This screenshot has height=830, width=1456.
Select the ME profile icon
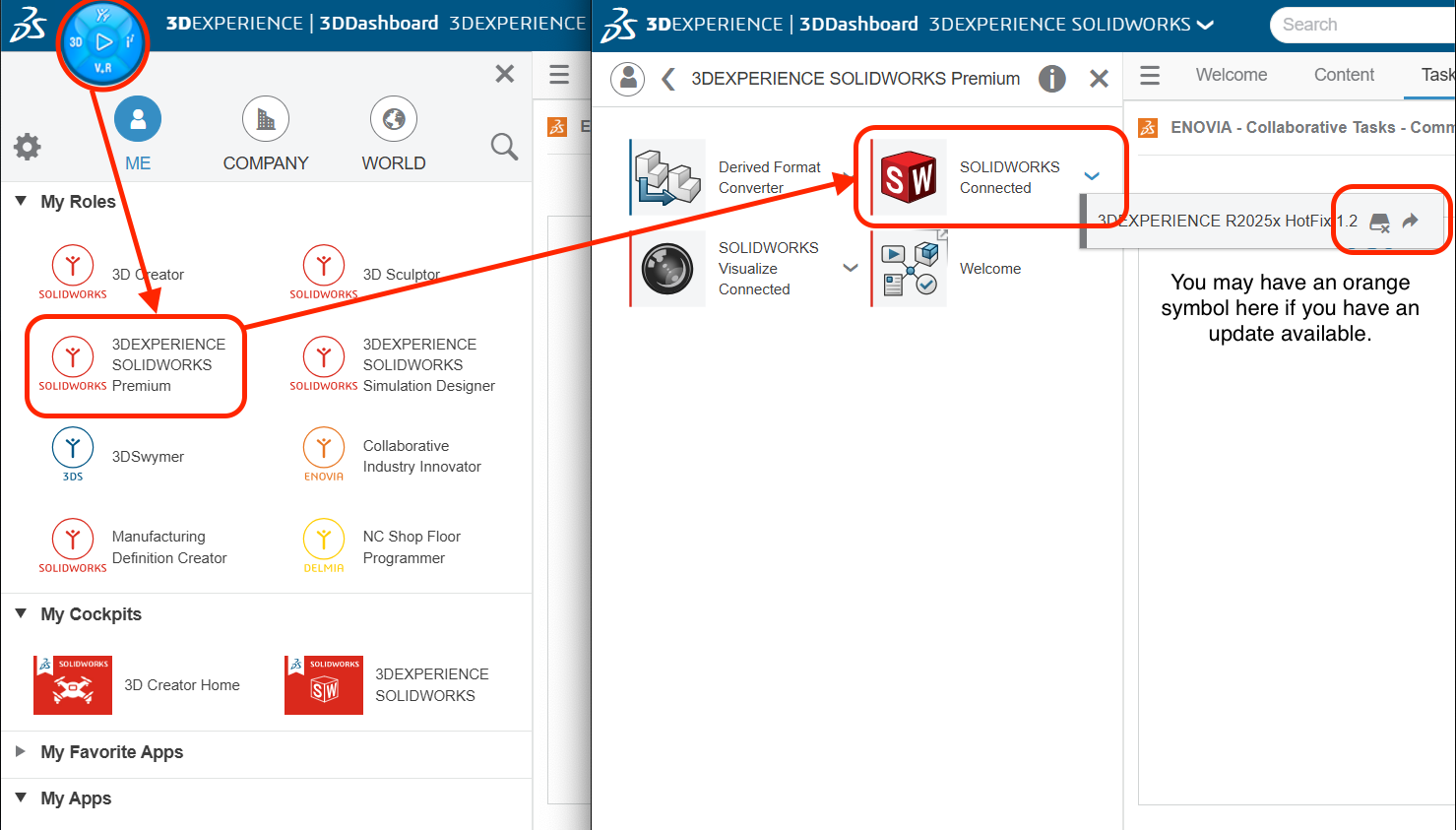click(138, 119)
